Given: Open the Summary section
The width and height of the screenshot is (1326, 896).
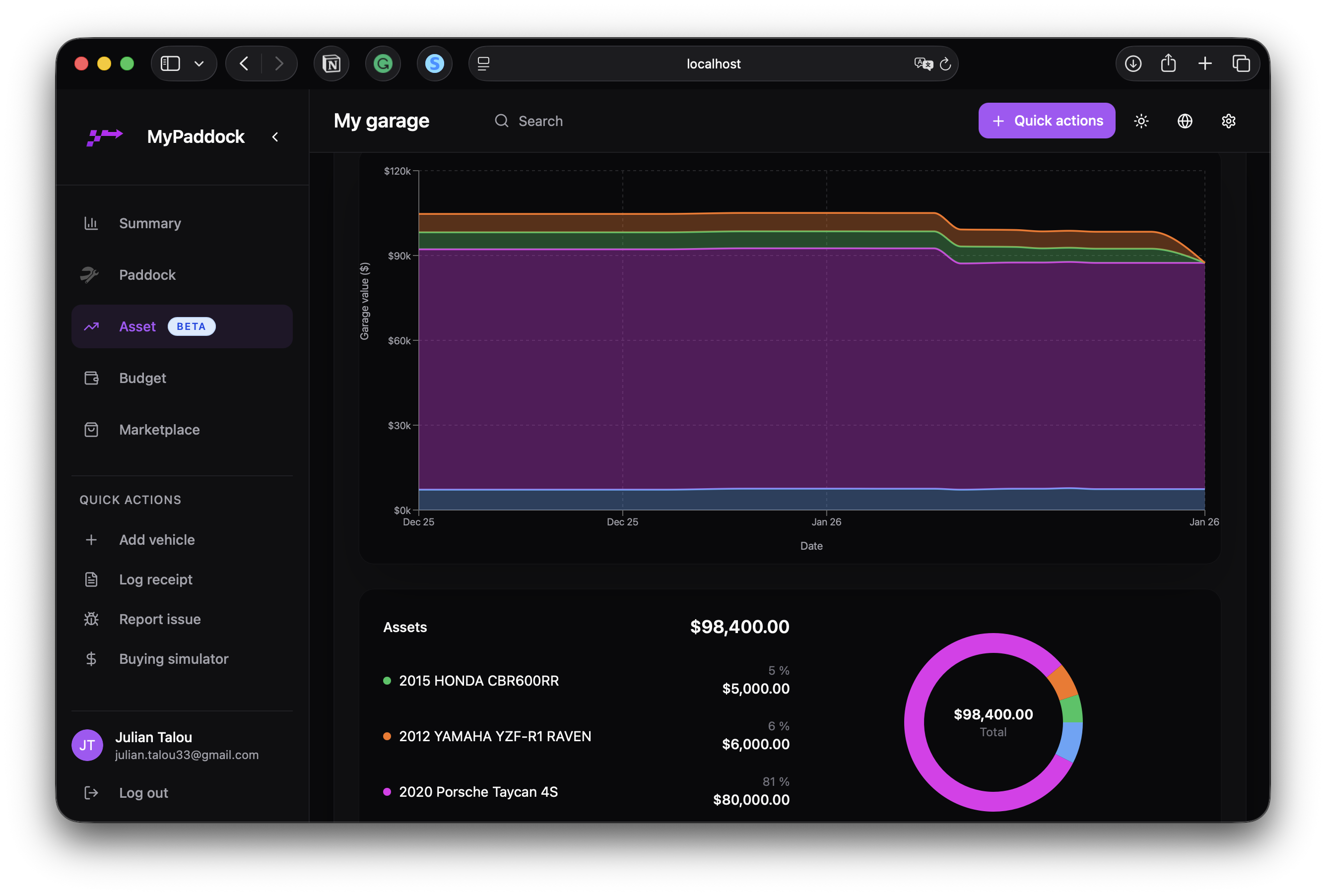Looking at the screenshot, I should pyautogui.click(x=149, y=223).
